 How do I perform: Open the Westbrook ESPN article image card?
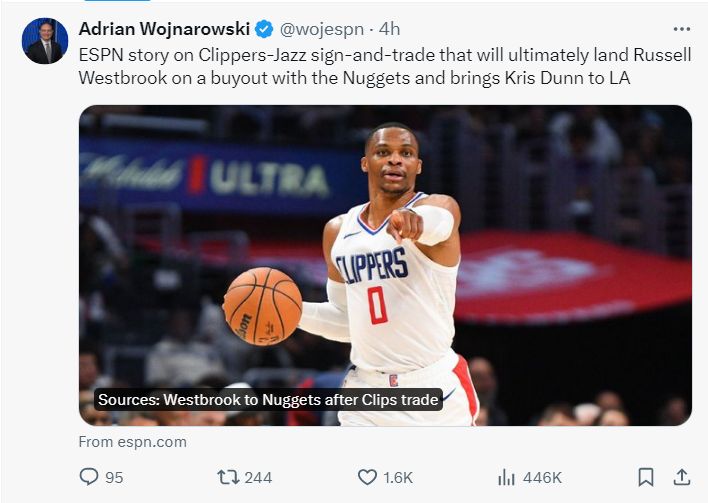(x=385, y=265)
